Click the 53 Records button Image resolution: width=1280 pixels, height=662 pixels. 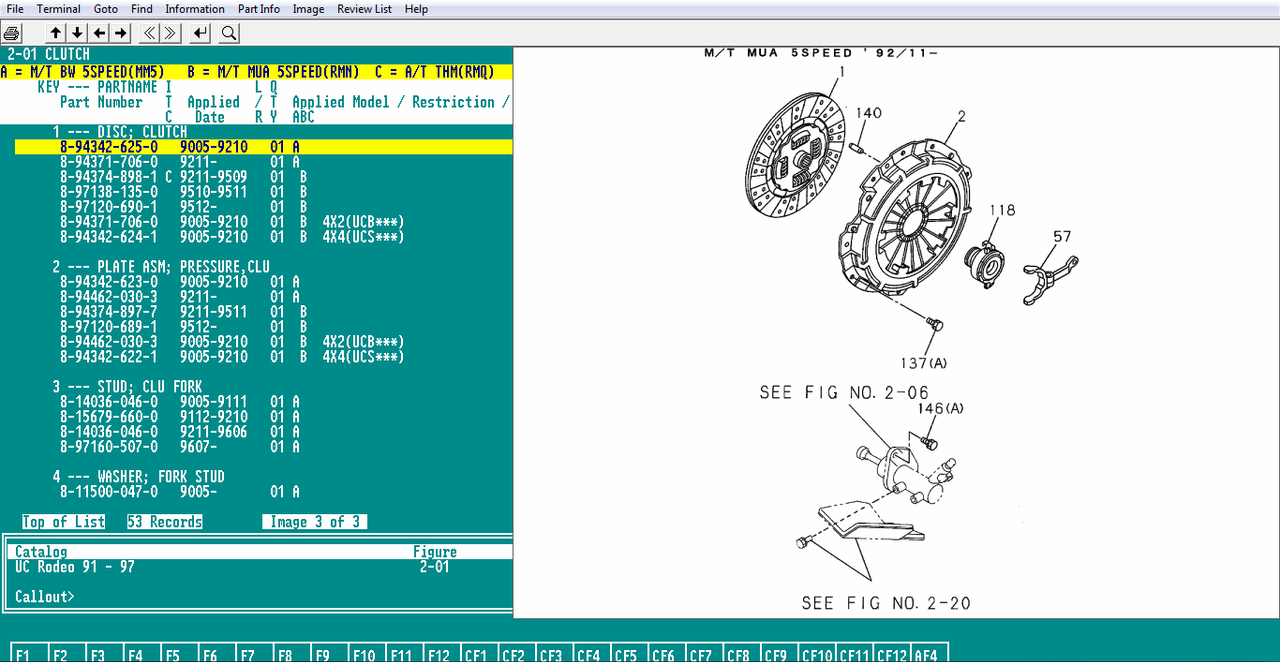pyautogui.click(x=165, y=522)
